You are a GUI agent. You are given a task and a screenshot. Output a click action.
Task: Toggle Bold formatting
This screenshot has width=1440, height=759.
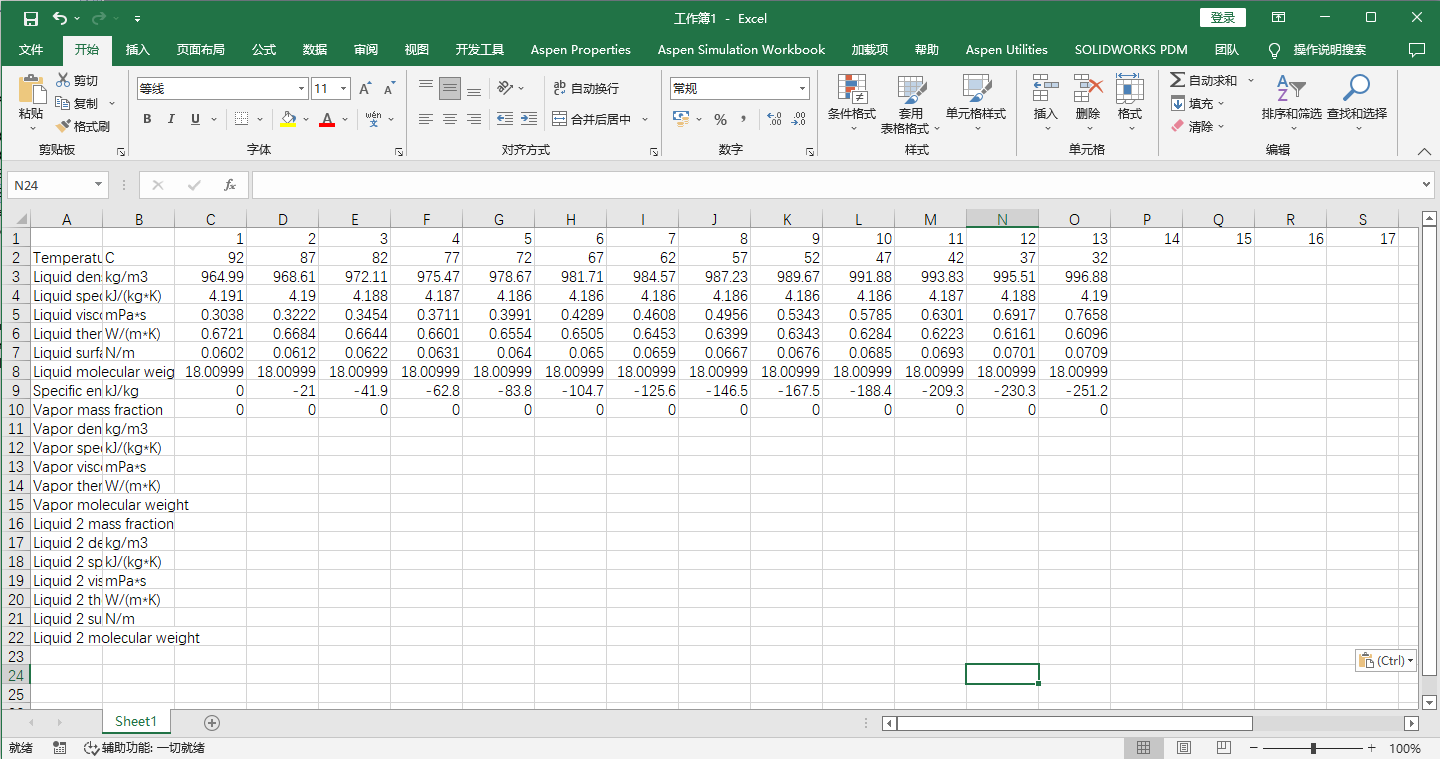[147, 119]
